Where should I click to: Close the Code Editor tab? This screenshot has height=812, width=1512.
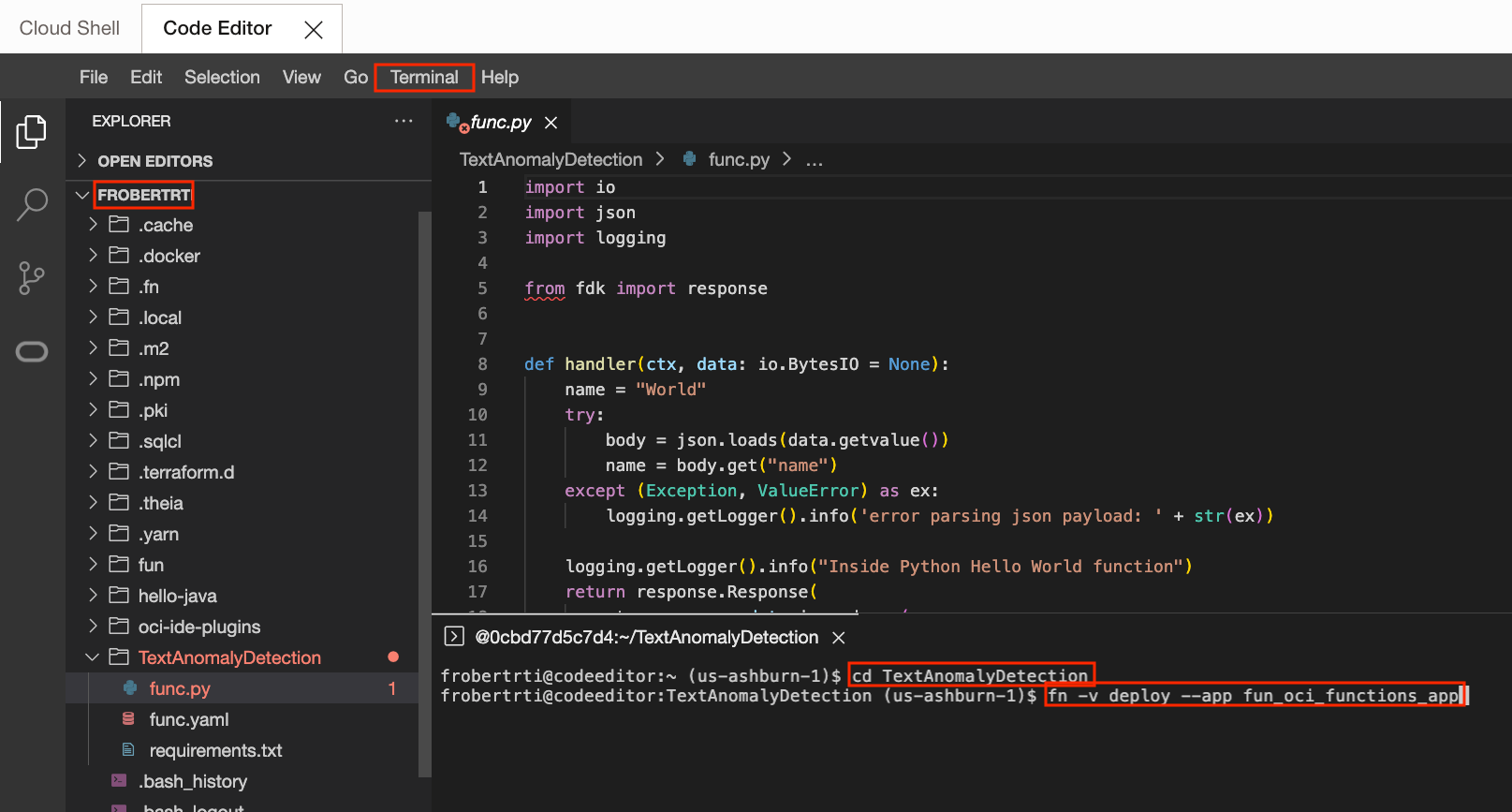click(314, 30)
